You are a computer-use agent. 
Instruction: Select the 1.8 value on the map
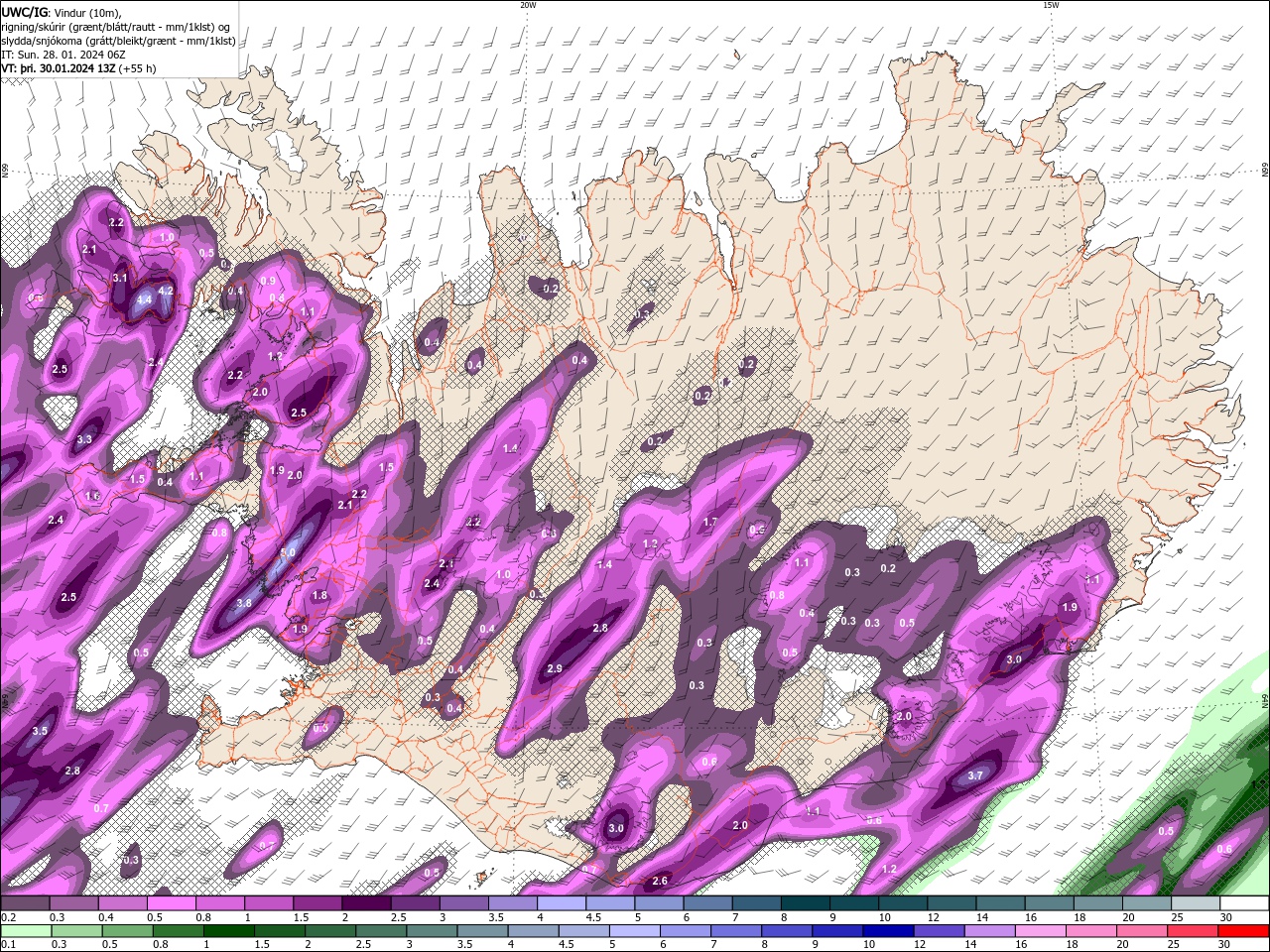click(x=319, y=596)
